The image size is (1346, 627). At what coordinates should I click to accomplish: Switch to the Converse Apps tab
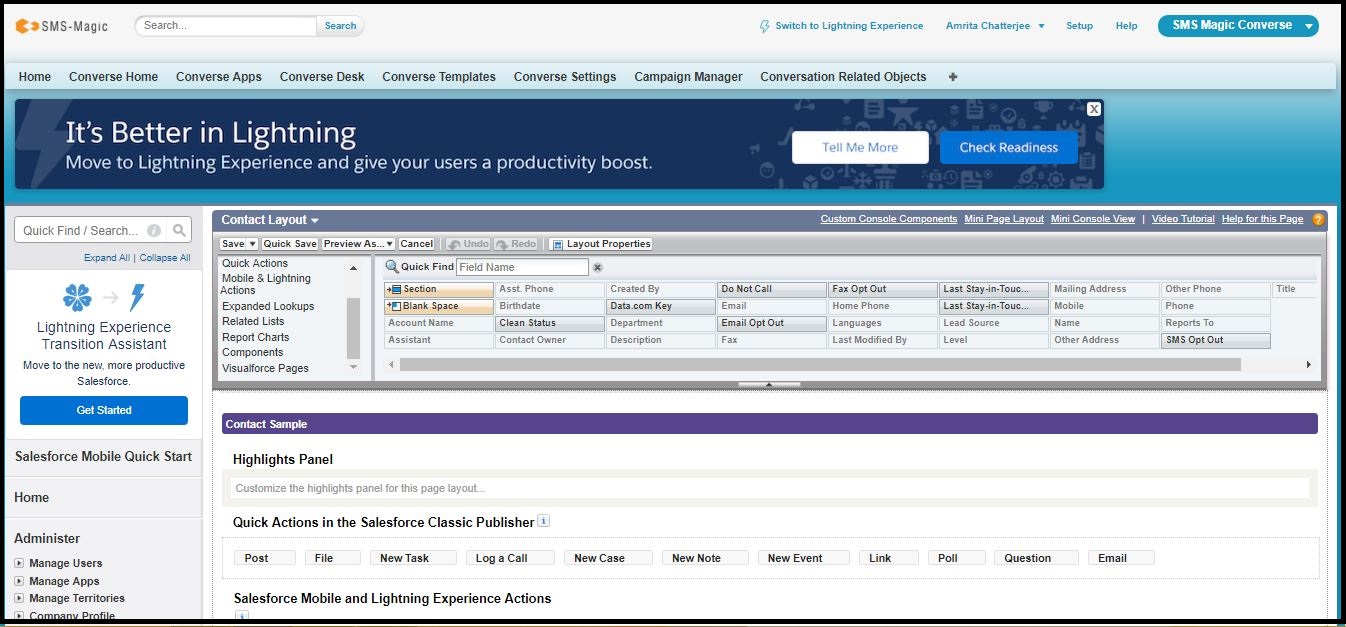[219, 77]
